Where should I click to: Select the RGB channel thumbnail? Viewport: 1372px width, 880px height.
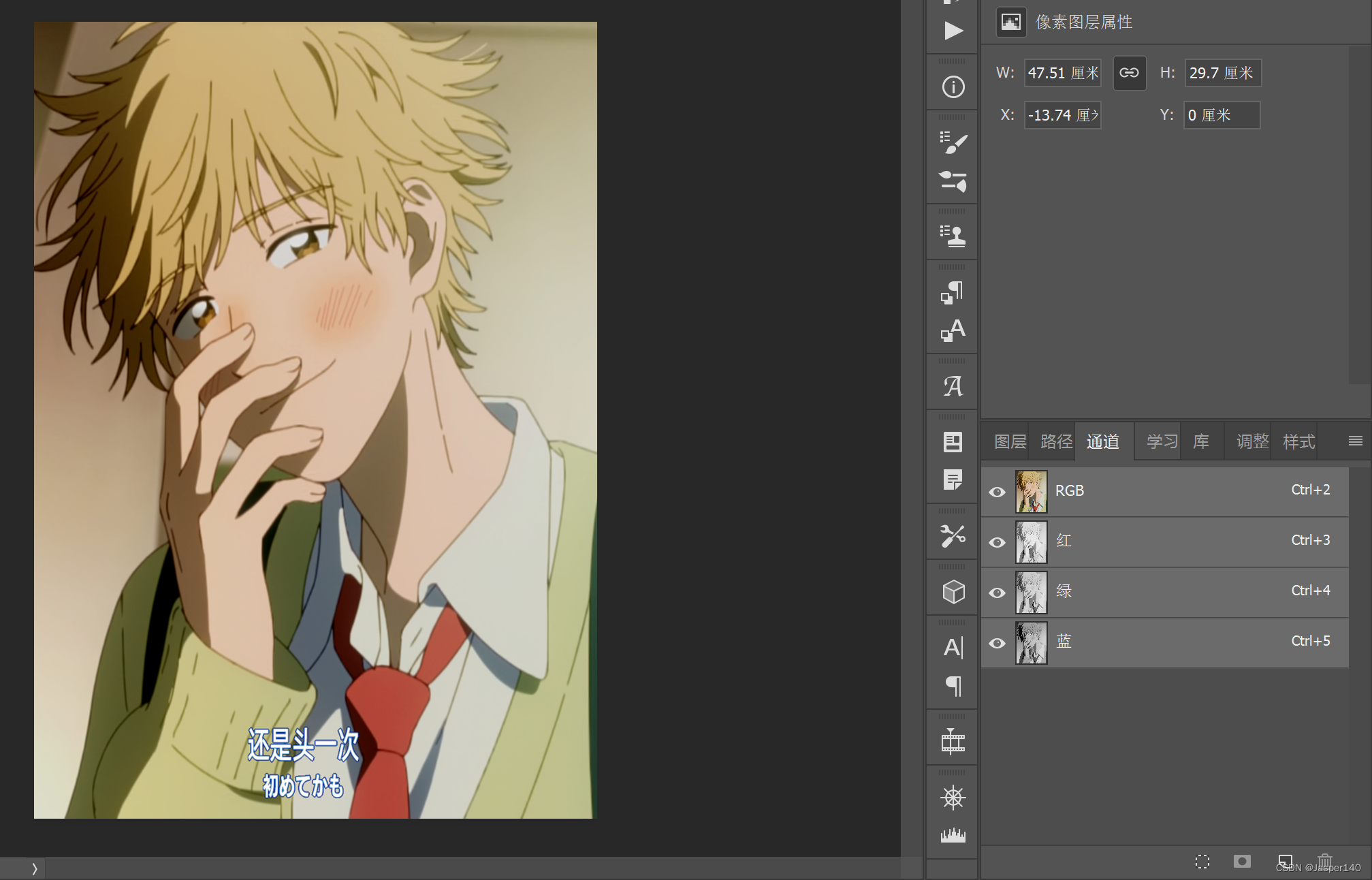1032,492
